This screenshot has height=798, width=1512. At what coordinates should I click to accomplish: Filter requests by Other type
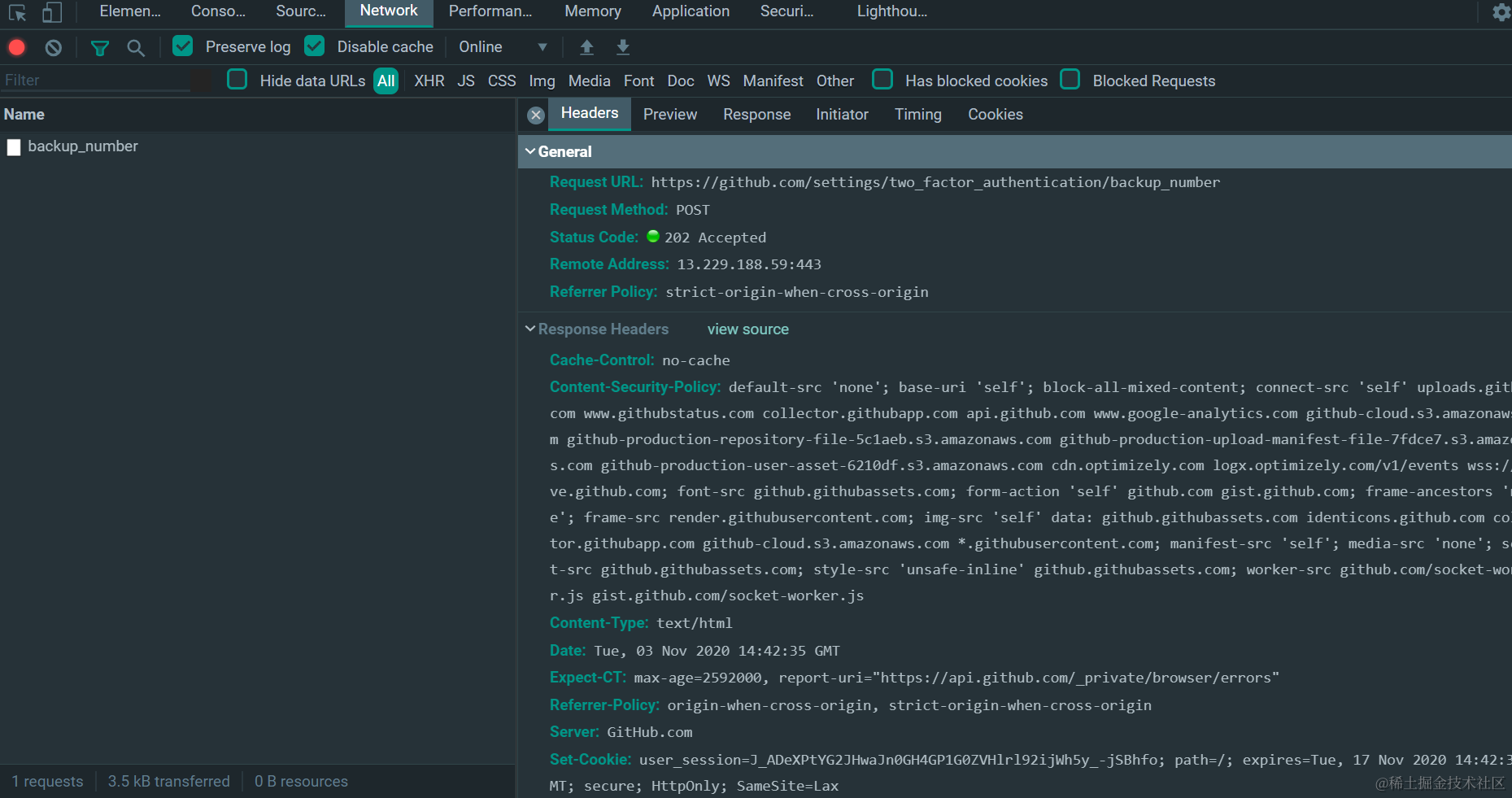click(x=835, y=81)
